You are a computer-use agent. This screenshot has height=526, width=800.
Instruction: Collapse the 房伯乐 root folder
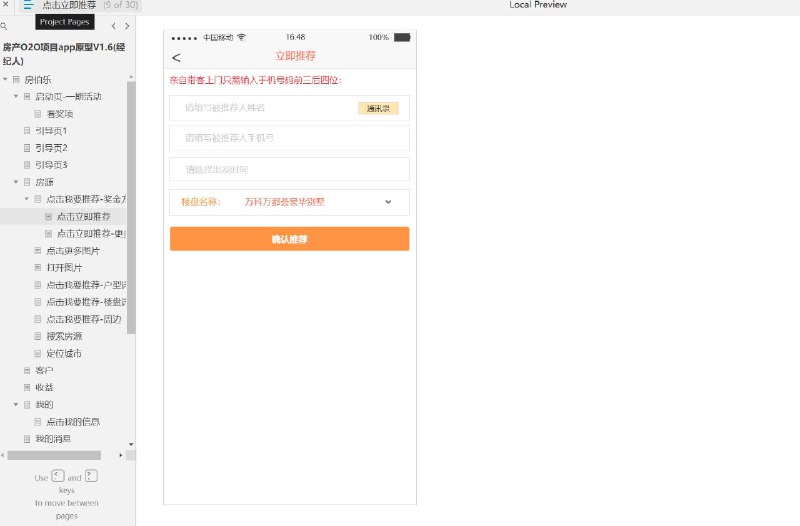5,80
